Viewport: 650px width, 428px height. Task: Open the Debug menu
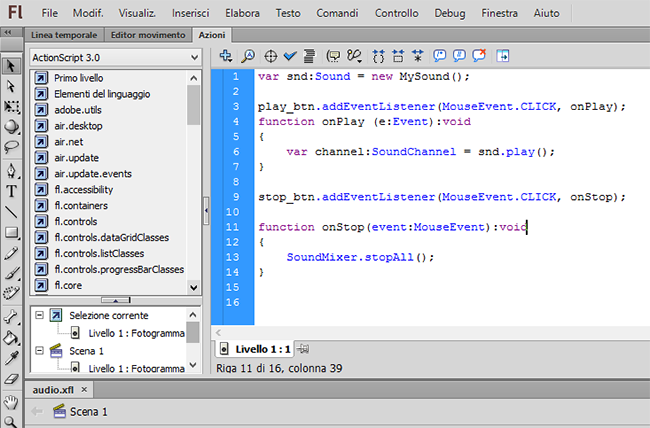tap(449, 13)
